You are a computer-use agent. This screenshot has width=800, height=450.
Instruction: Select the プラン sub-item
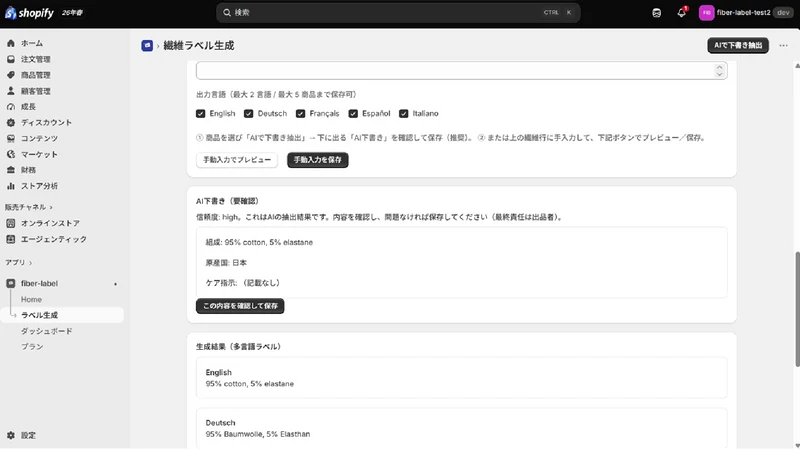32,346
